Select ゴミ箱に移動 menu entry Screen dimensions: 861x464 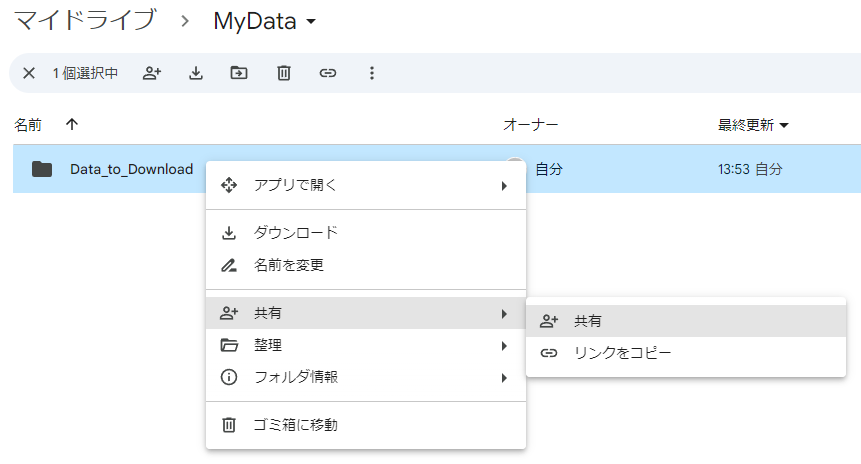[x=296, y=425]
